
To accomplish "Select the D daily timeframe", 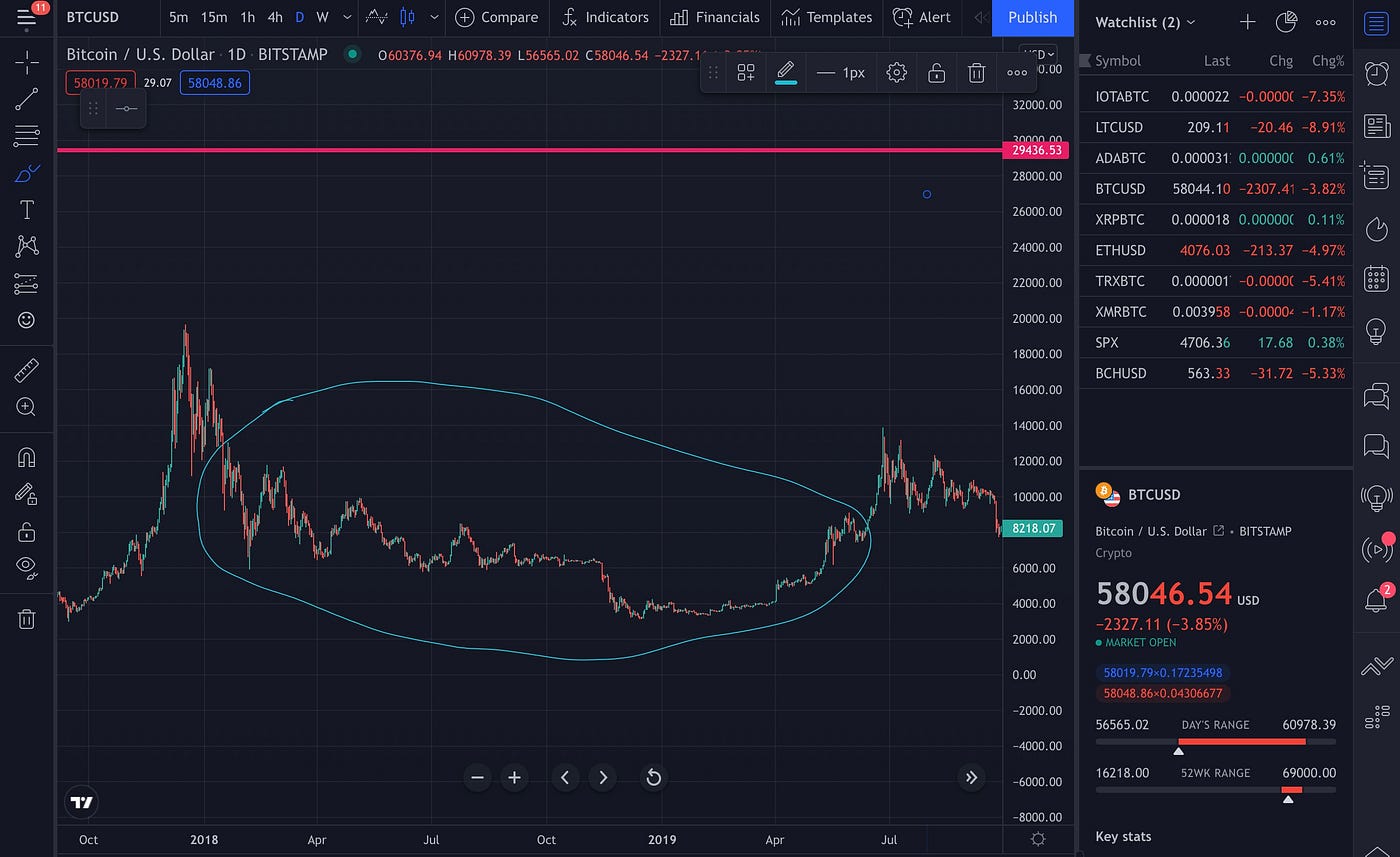I will [300, 17].
